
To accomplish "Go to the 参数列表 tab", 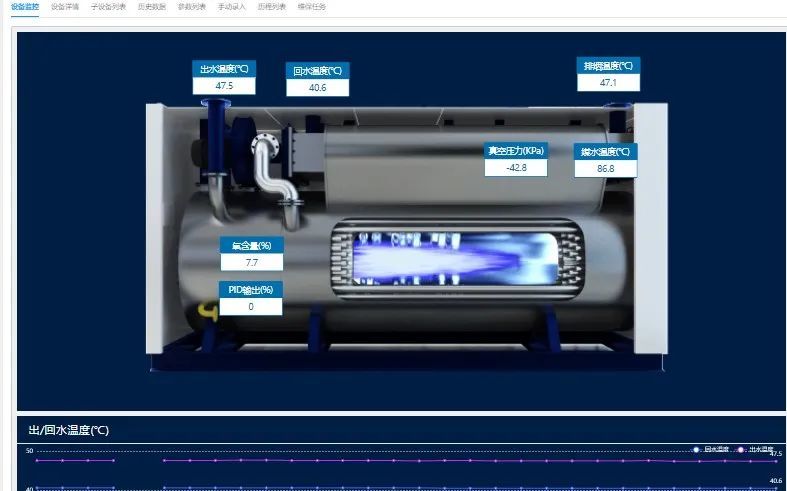I will tap(192, 6).
